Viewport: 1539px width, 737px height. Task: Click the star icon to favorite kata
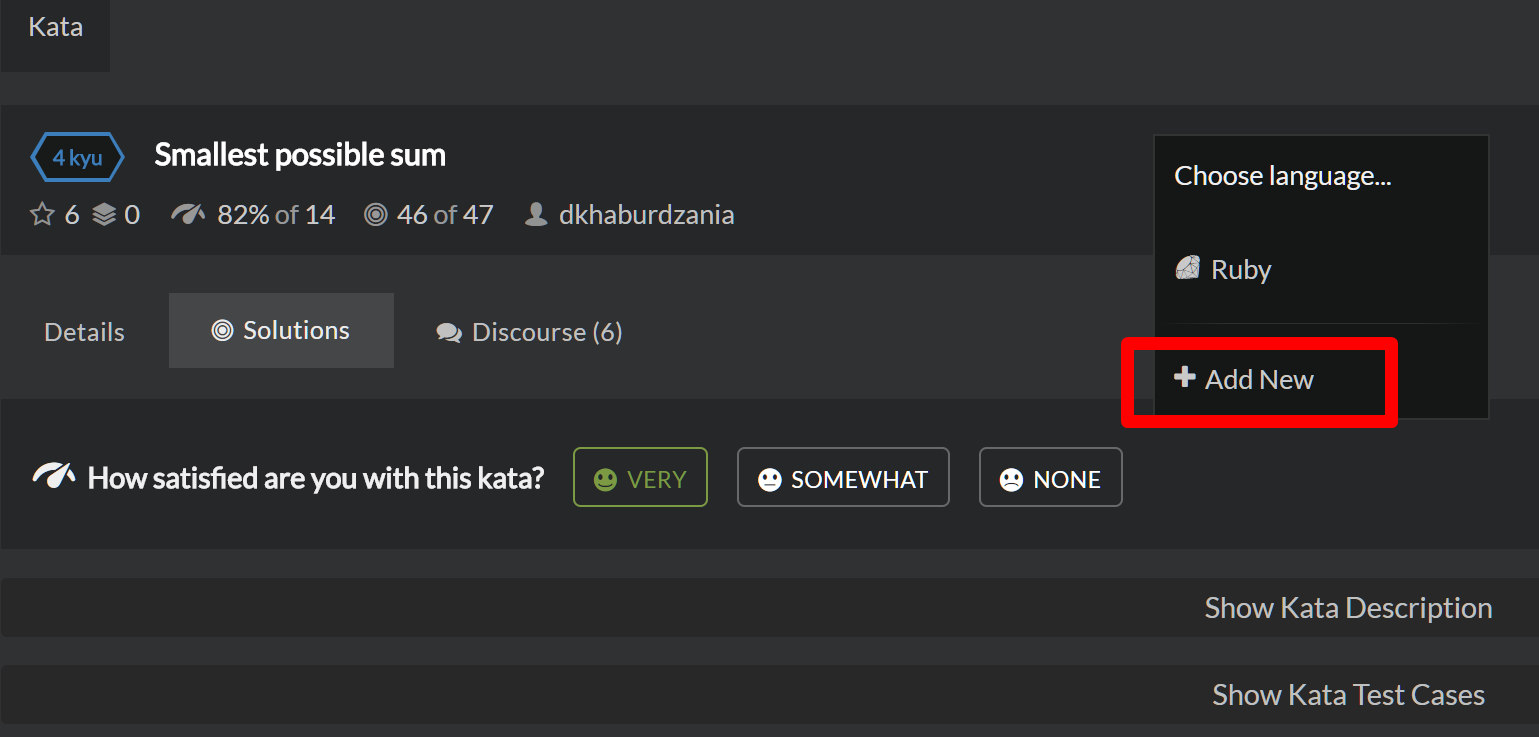42,214
